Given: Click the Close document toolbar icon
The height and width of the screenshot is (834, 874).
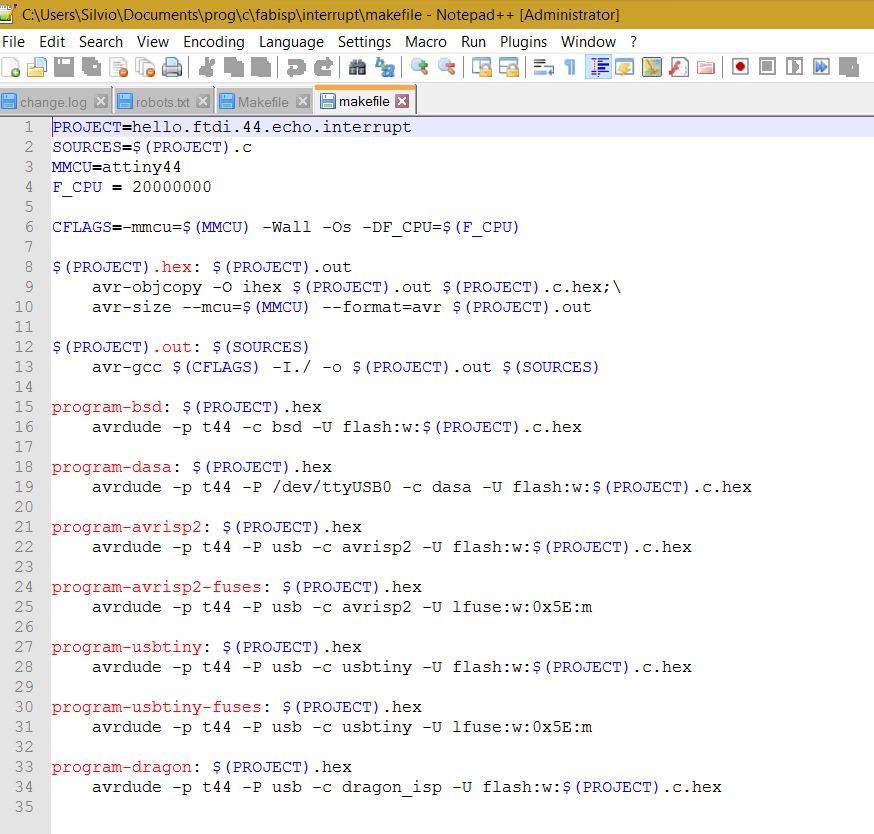Looking at the screenshot, I should coord(119,67).
